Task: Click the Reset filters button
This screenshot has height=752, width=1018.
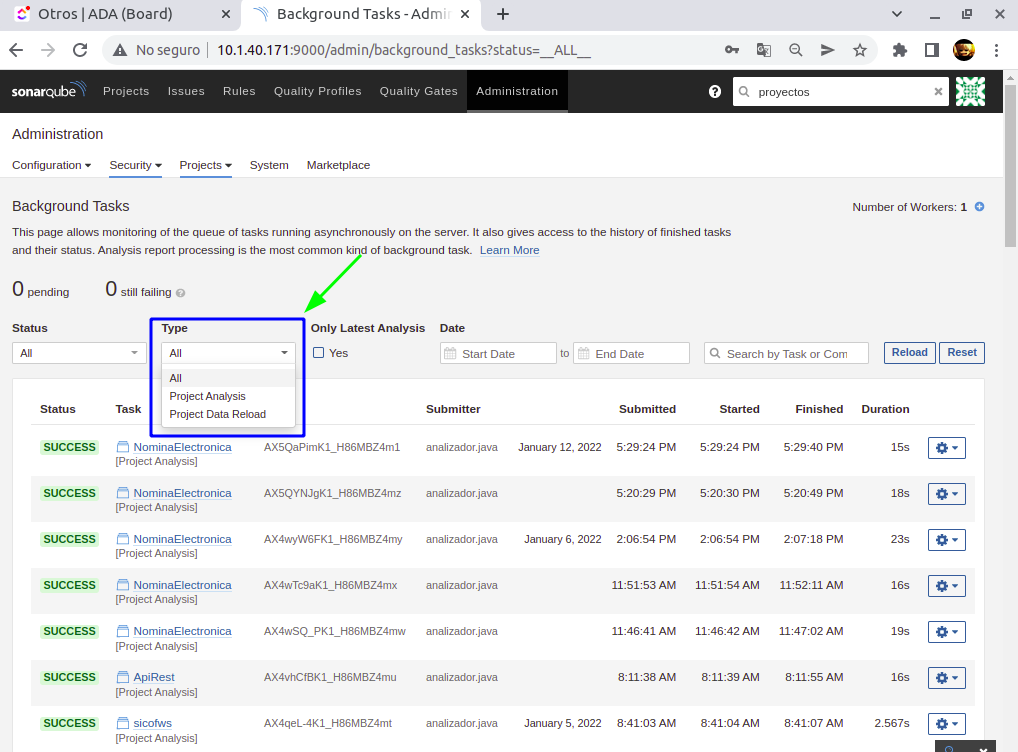Action: (x=961, y=352)
